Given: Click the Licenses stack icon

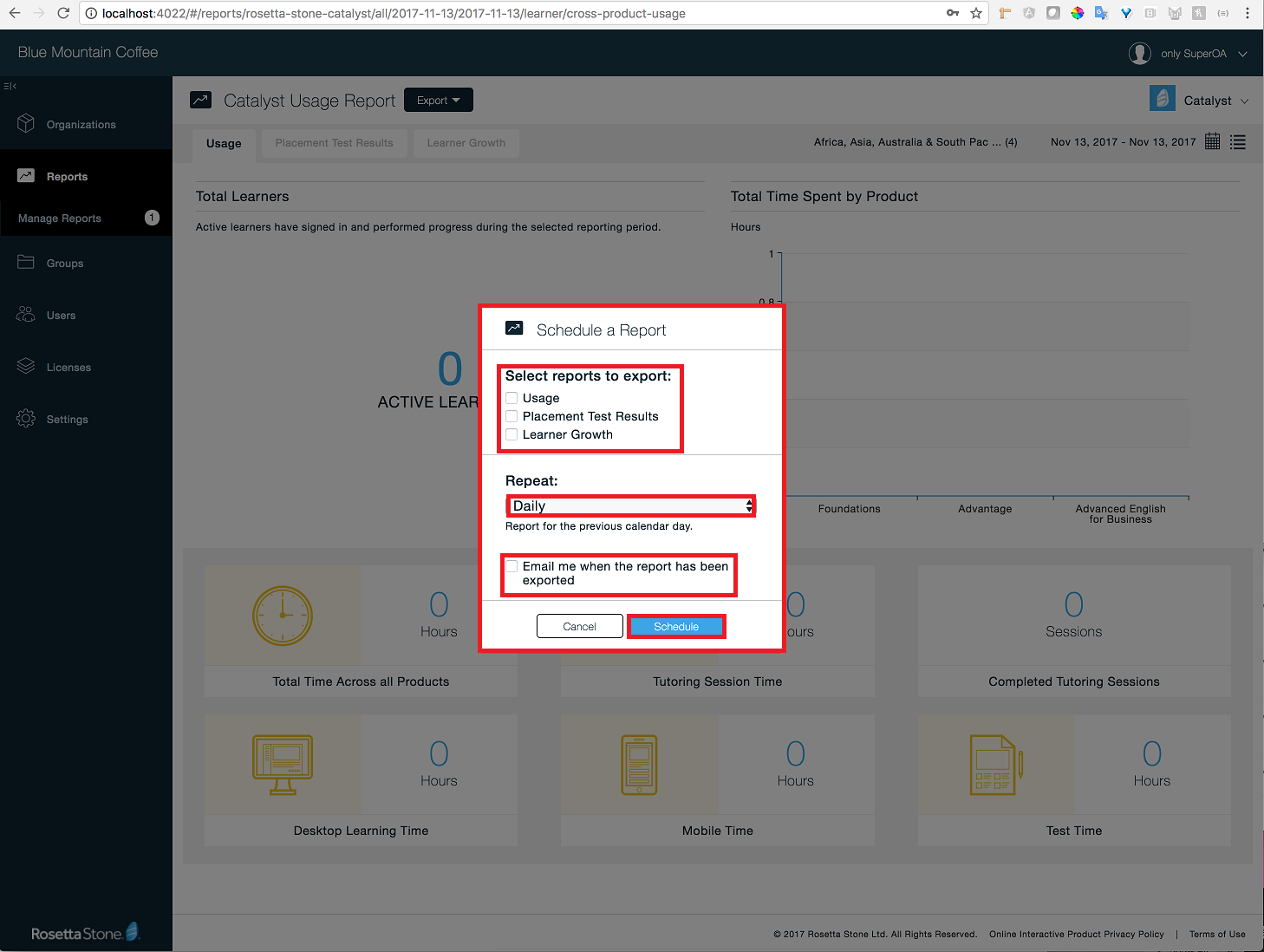Looking at the screenshot, I should 26,366.
